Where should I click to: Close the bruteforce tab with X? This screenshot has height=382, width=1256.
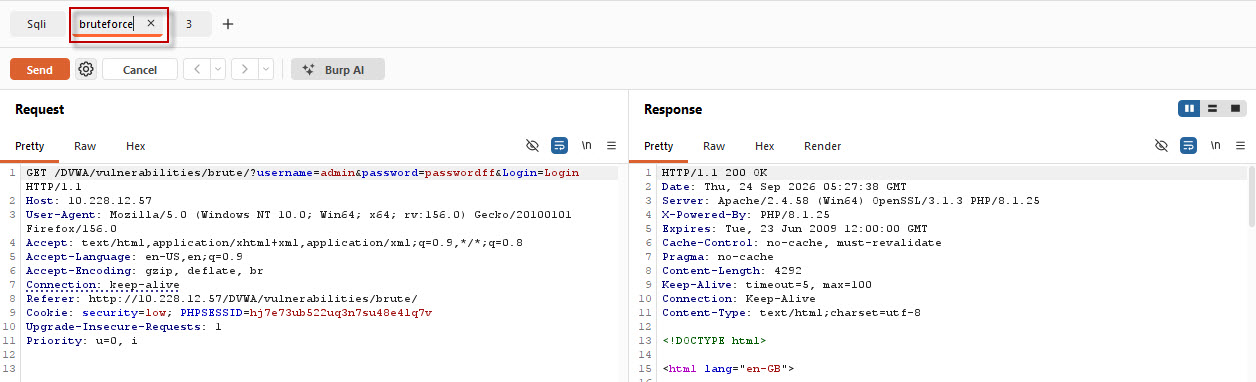coord(151,23)
